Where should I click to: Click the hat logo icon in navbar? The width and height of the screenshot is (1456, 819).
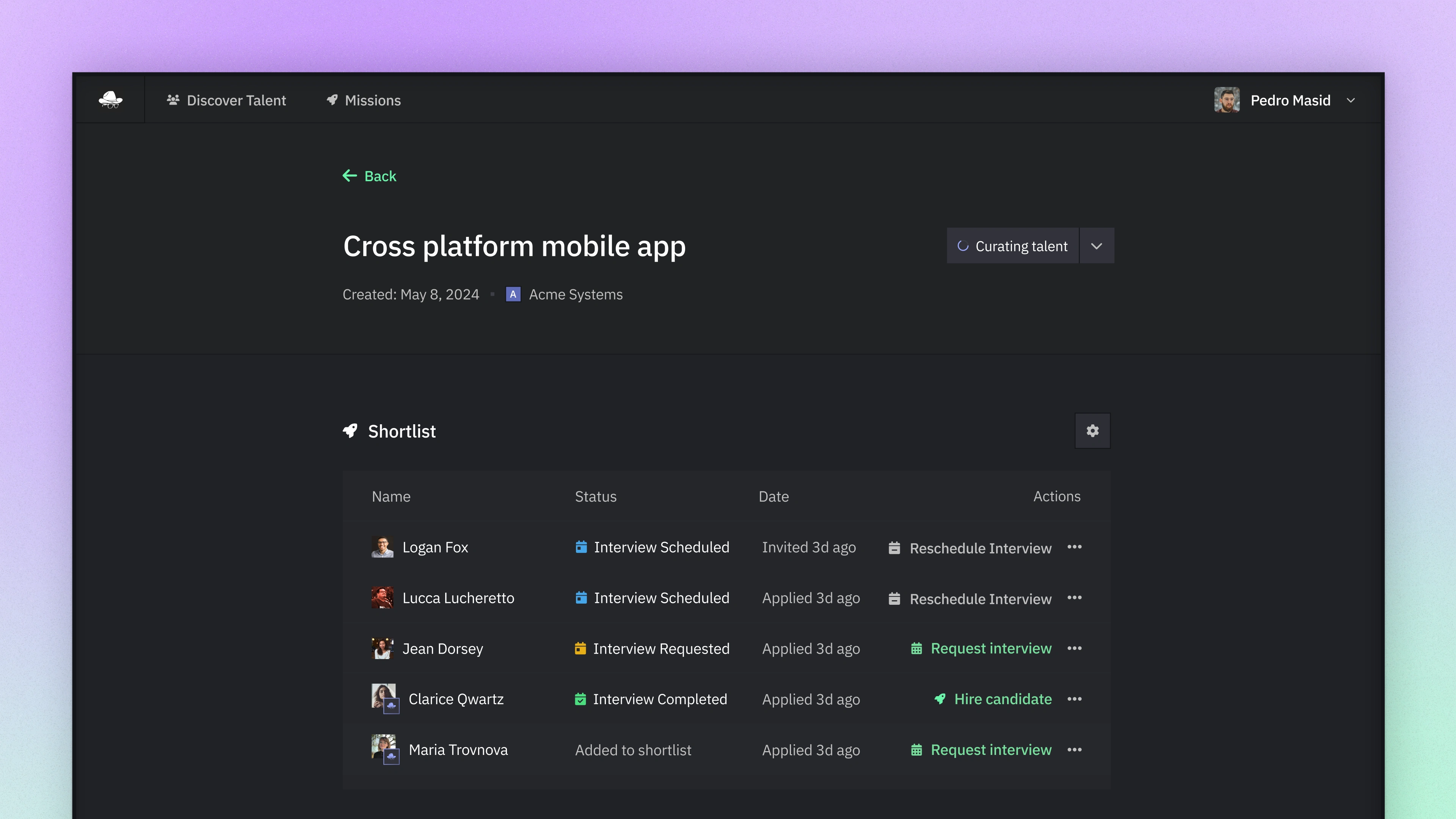[110, 100]
